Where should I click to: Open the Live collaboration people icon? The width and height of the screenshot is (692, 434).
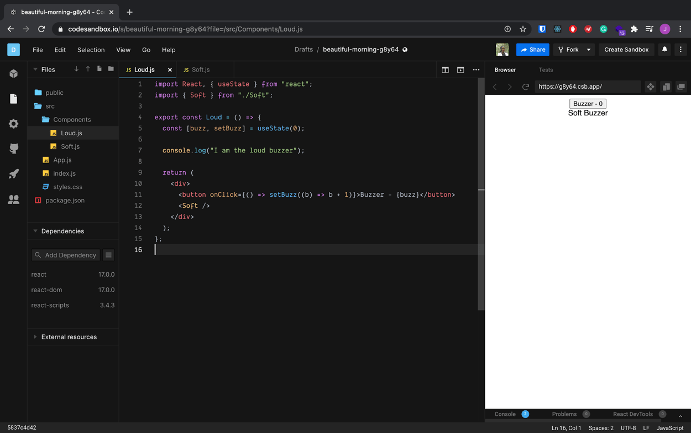[14, 199]
